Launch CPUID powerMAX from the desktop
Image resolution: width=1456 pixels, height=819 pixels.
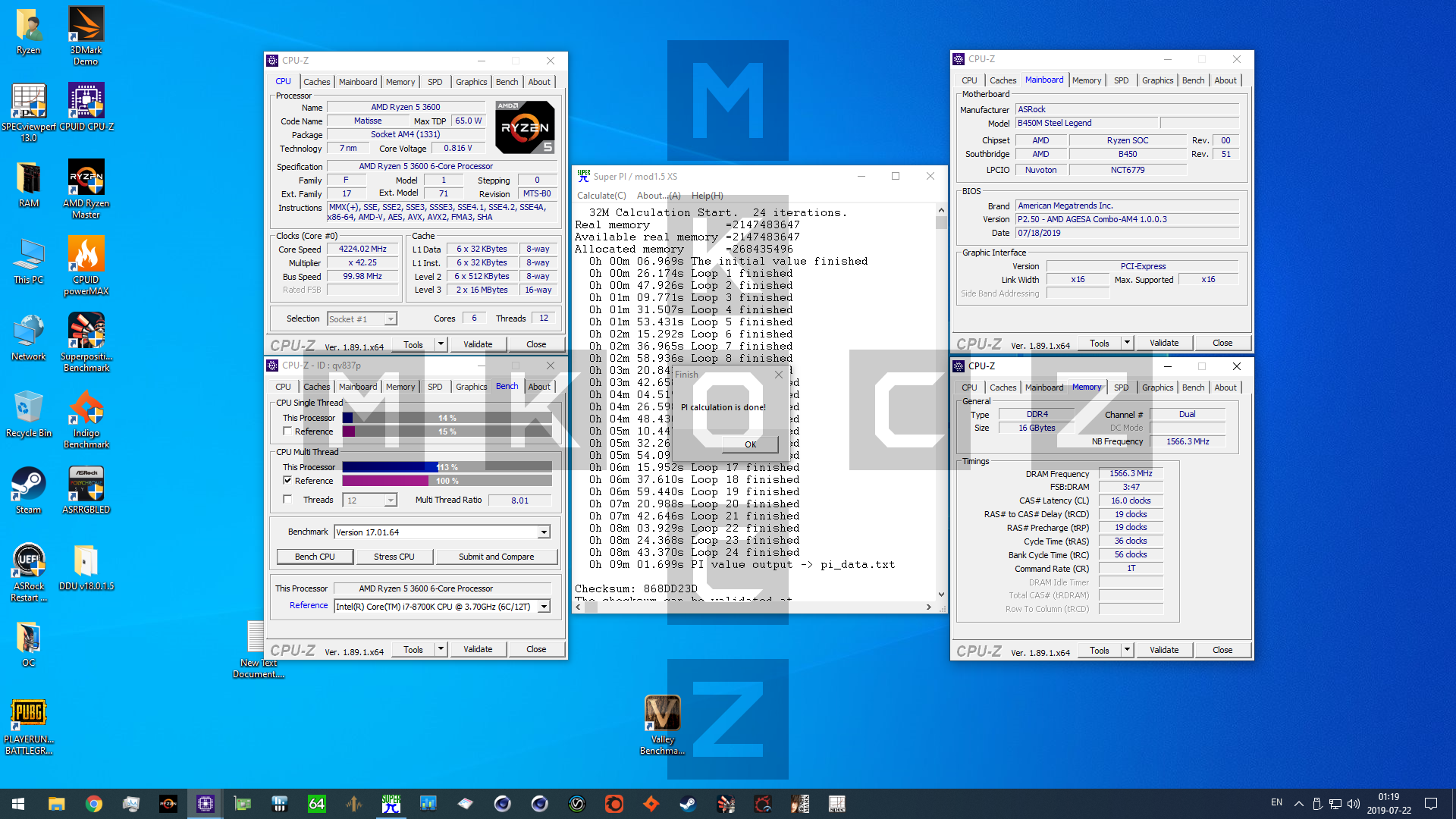(x=86, y=265)
